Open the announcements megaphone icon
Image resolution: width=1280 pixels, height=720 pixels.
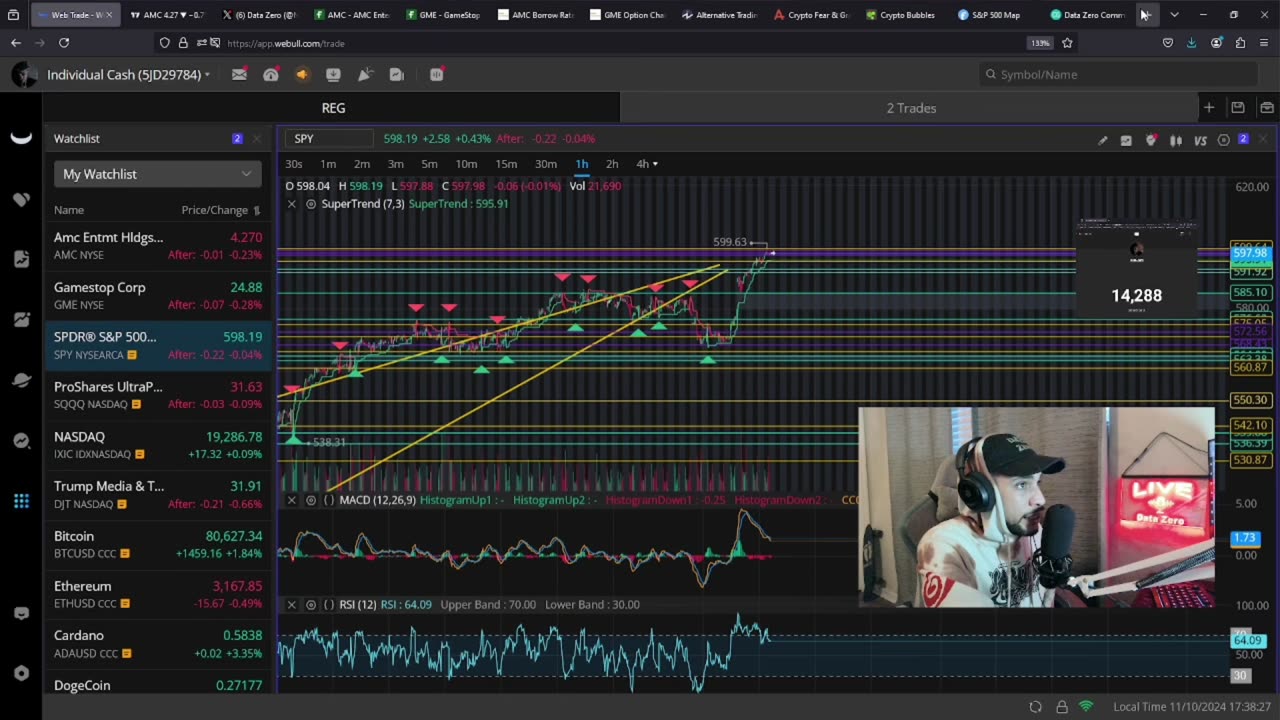(x=302, y=75)
